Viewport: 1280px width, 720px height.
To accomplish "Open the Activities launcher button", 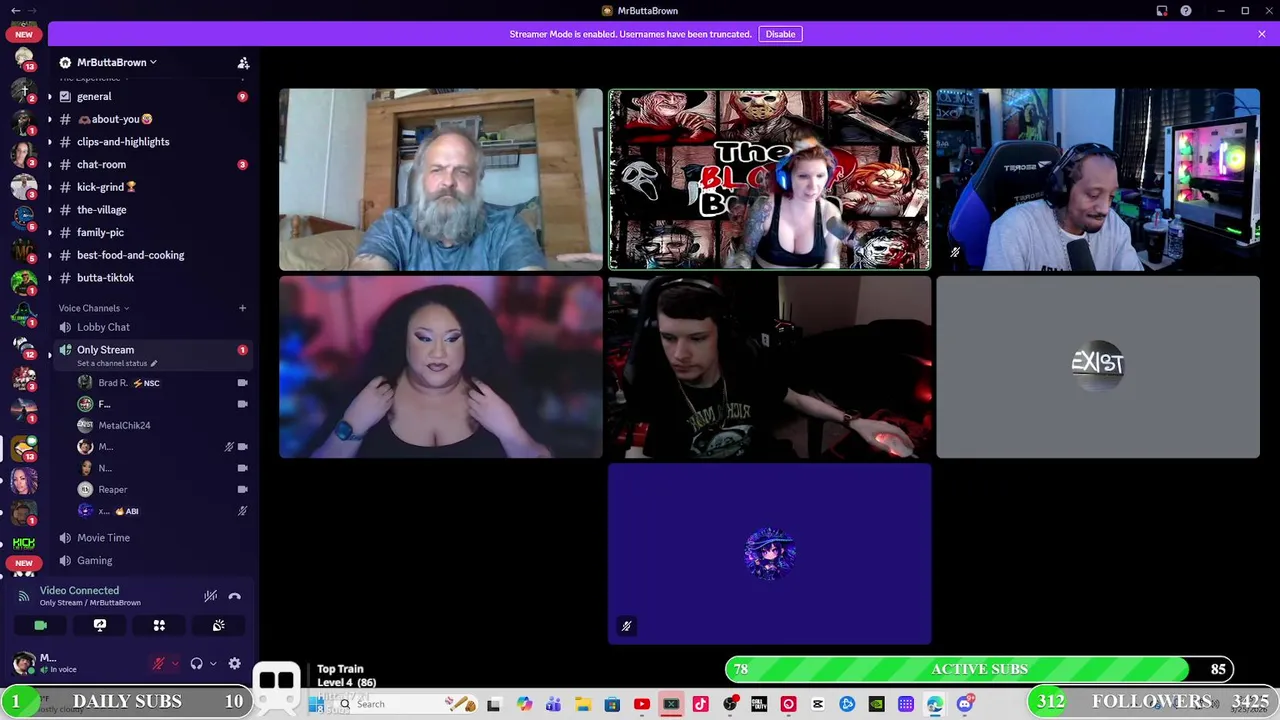I will point(159,625).
